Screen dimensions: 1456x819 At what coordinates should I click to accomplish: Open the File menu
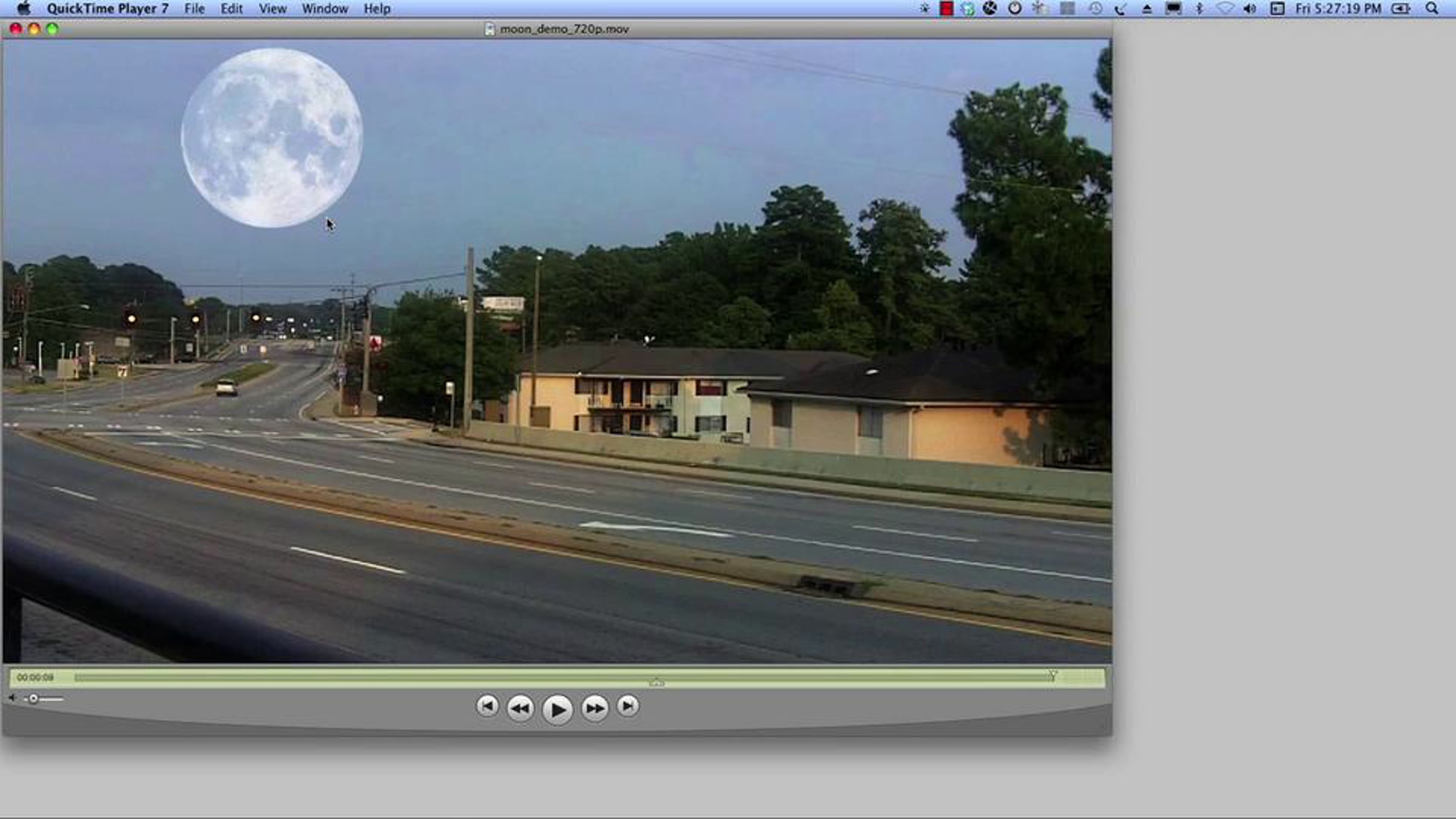point(194,8)
